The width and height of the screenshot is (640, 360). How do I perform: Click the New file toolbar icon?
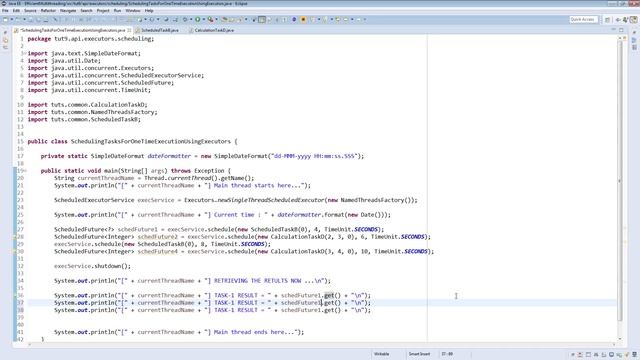point(6,19)
